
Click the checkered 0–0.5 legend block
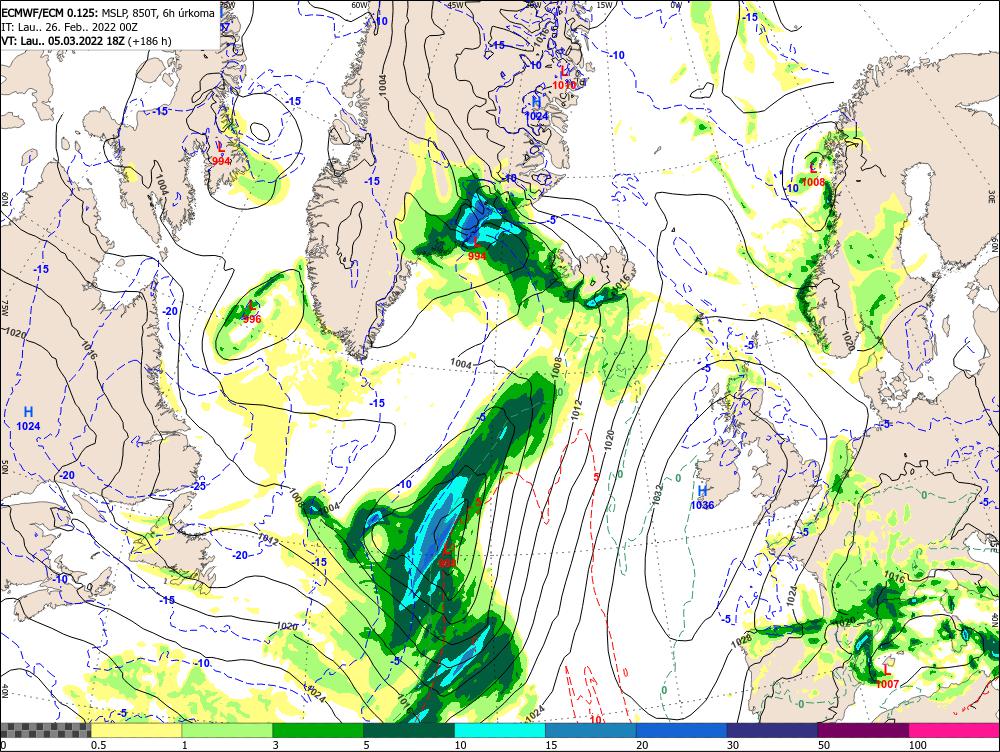pos(45,730)
